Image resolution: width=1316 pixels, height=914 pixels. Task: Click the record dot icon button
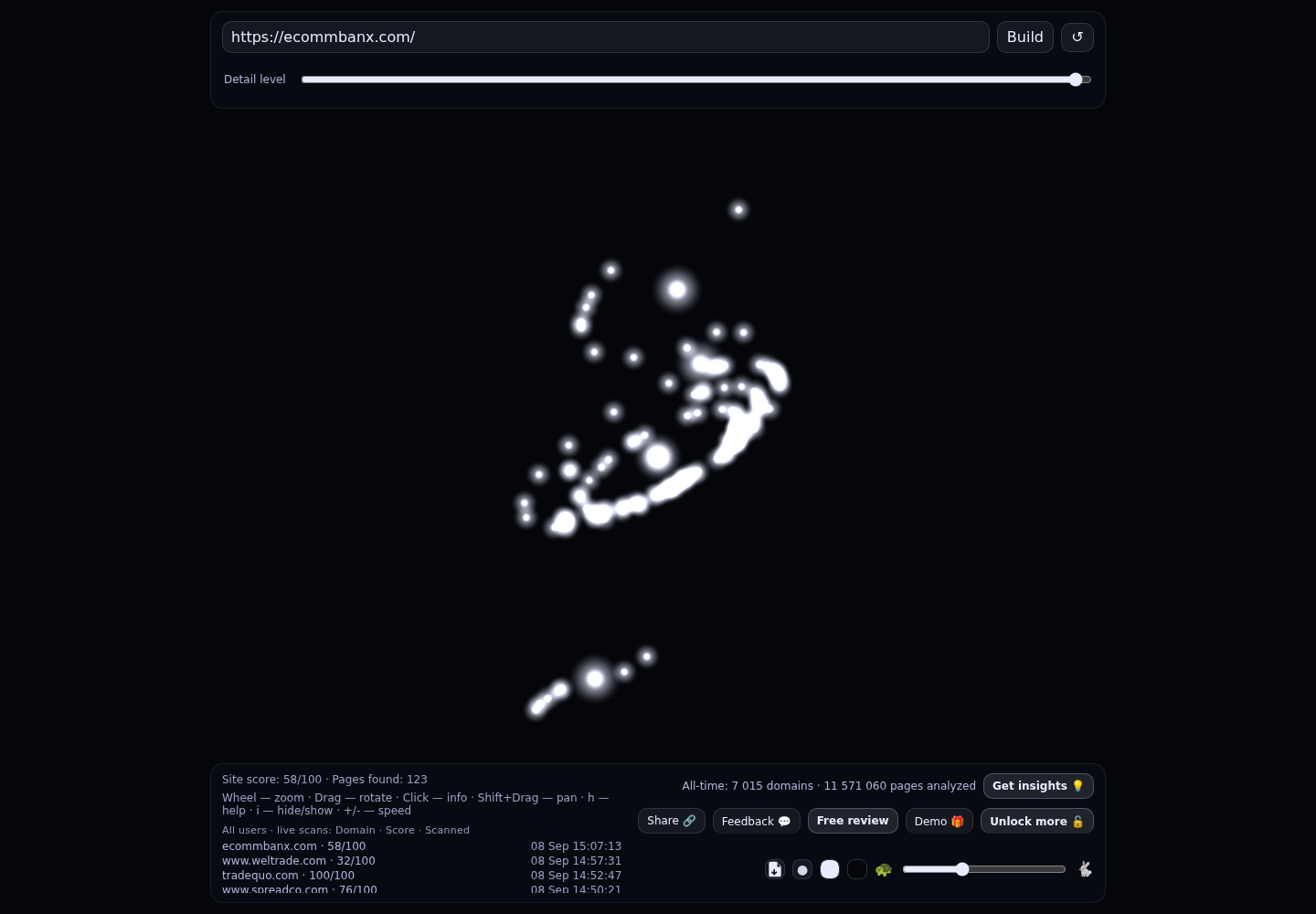point(802,869)
